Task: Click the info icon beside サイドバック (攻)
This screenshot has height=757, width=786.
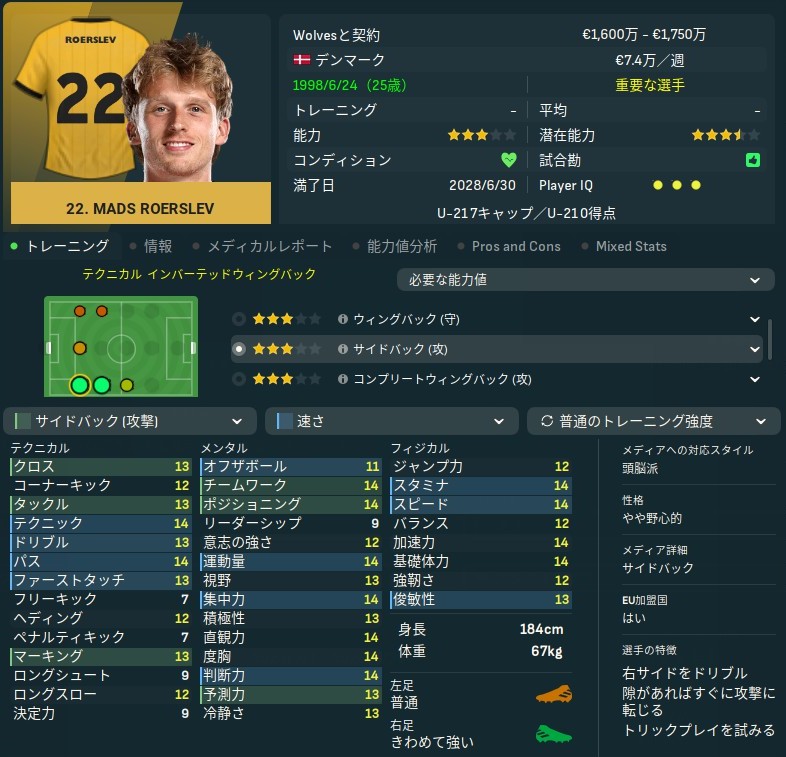Action: coord(342,349)
